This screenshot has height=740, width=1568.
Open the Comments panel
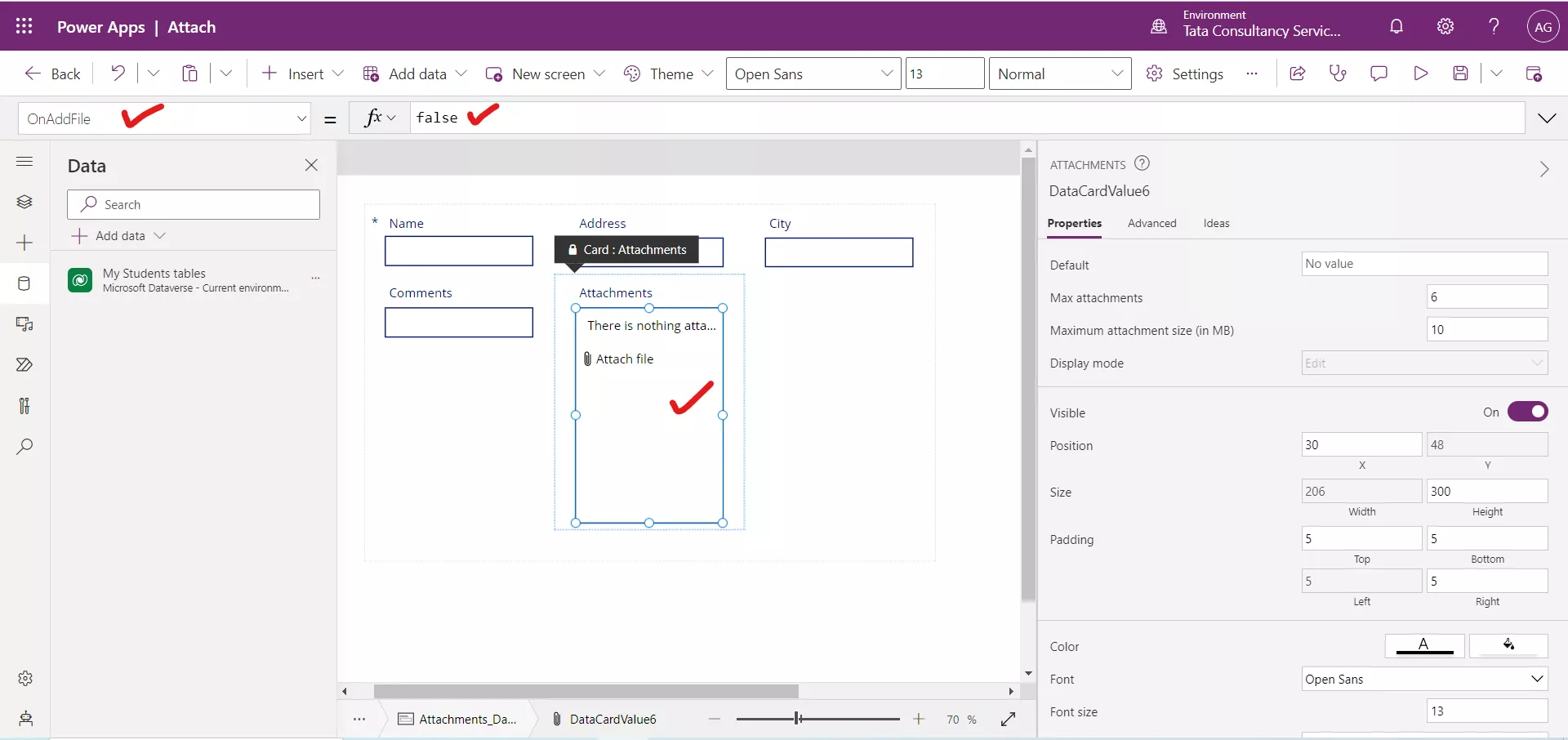[x=1379, y=73]
